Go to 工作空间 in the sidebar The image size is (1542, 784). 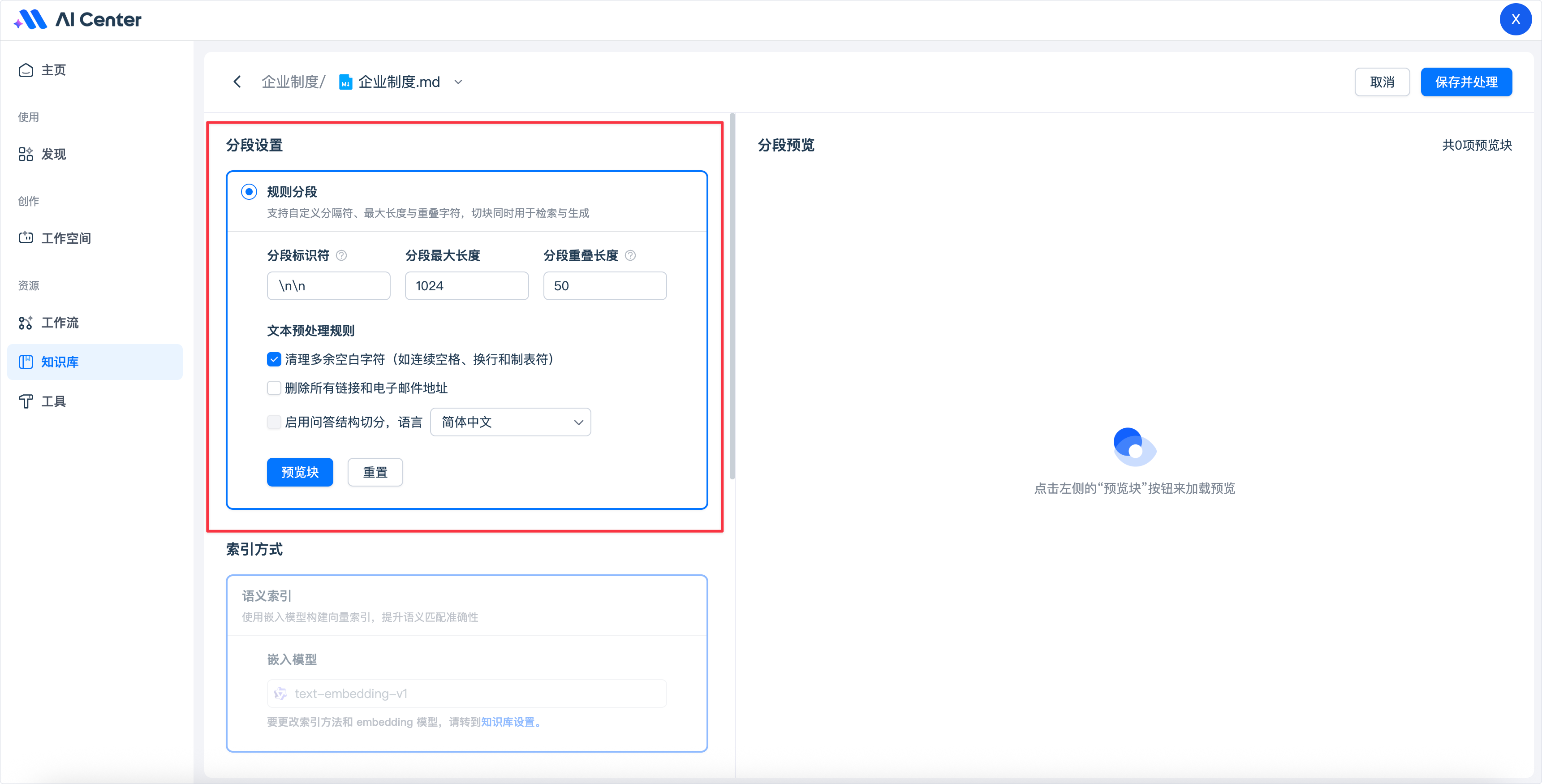pos(65,238)
